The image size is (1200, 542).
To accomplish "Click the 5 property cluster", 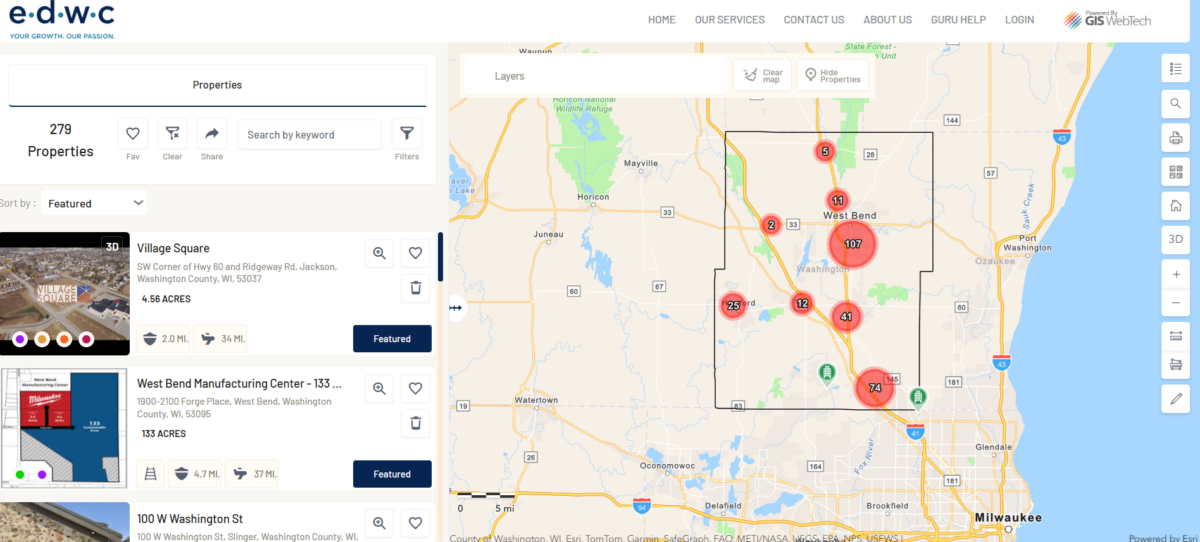I will click(x=825, y=152).
